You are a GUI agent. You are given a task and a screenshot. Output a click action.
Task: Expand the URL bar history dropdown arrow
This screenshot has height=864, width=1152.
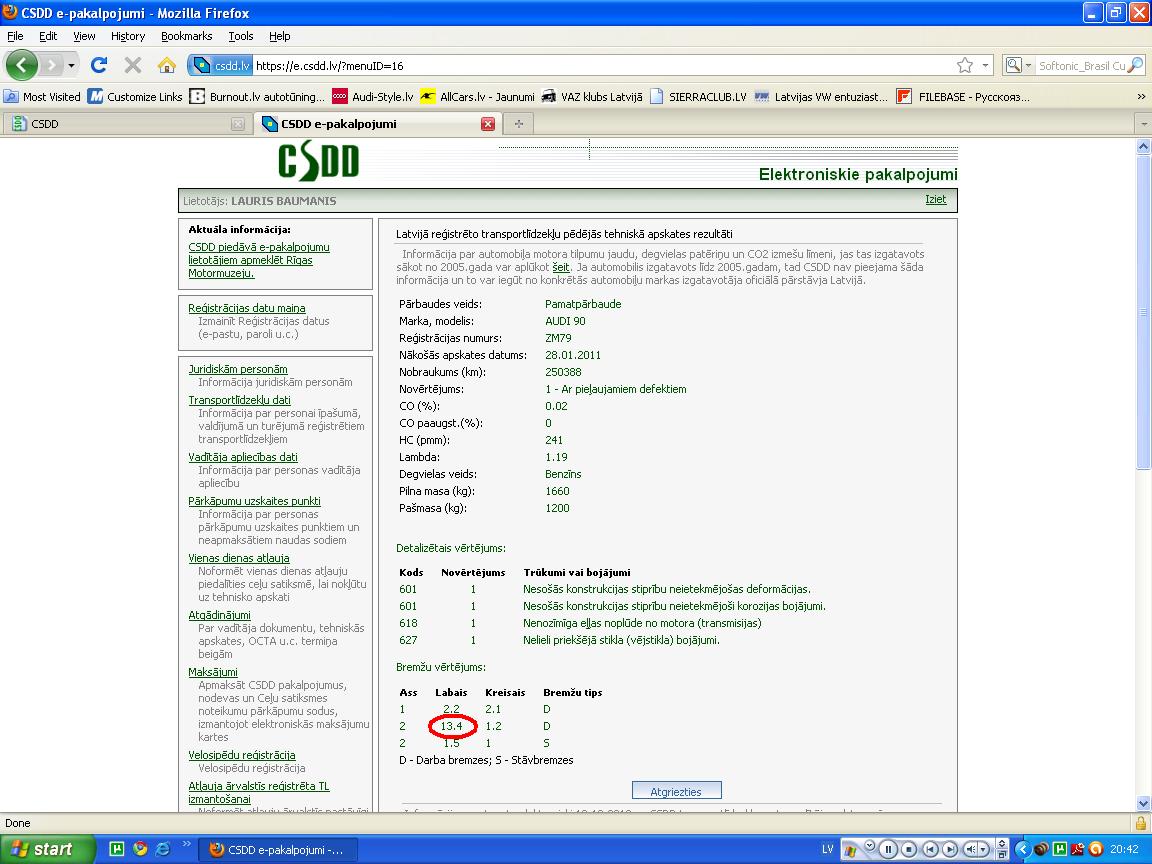pos(985,65)
